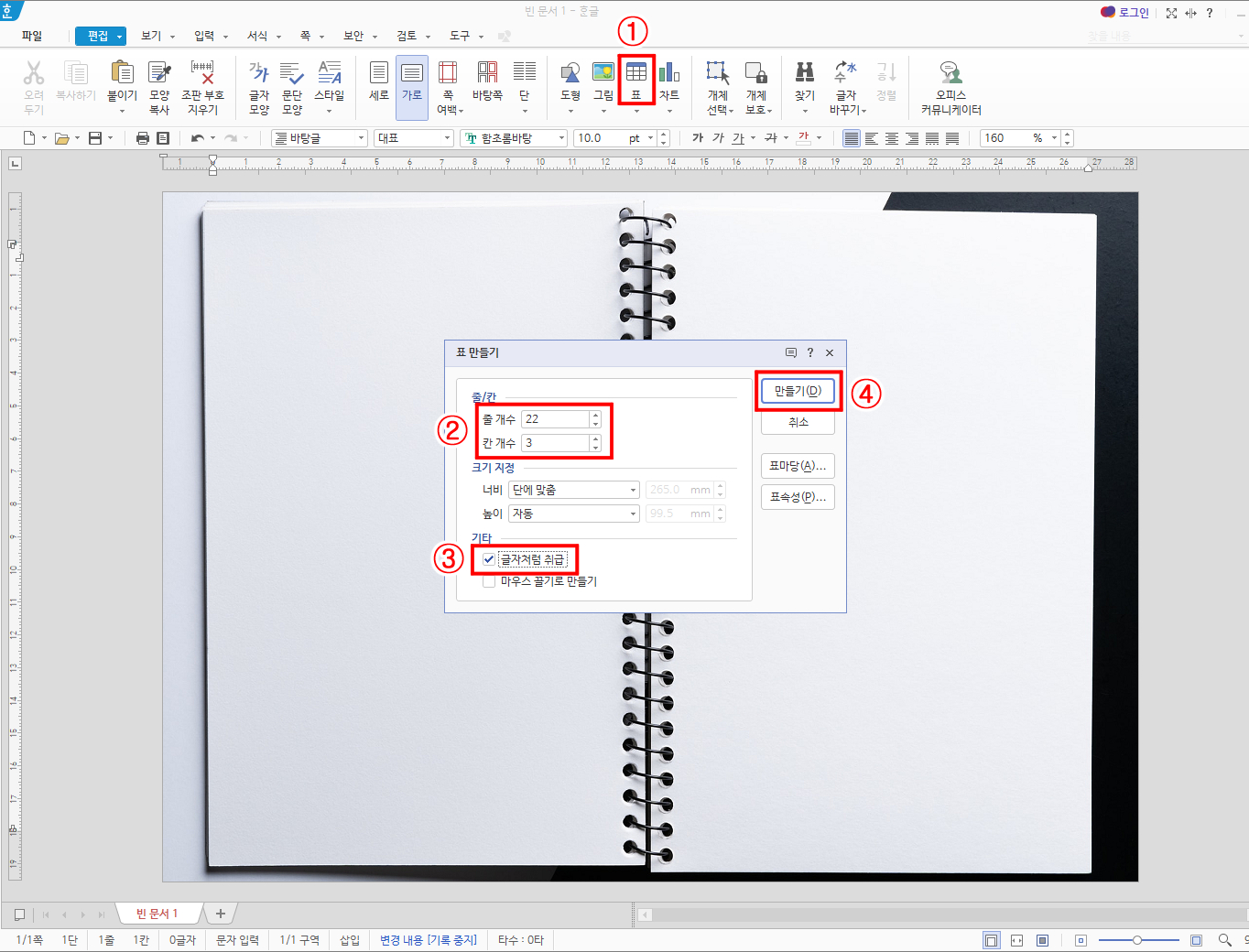1249x952 pixels.
Task: Insert a shape with 도형 icon
Action: (x=570, y=73)
